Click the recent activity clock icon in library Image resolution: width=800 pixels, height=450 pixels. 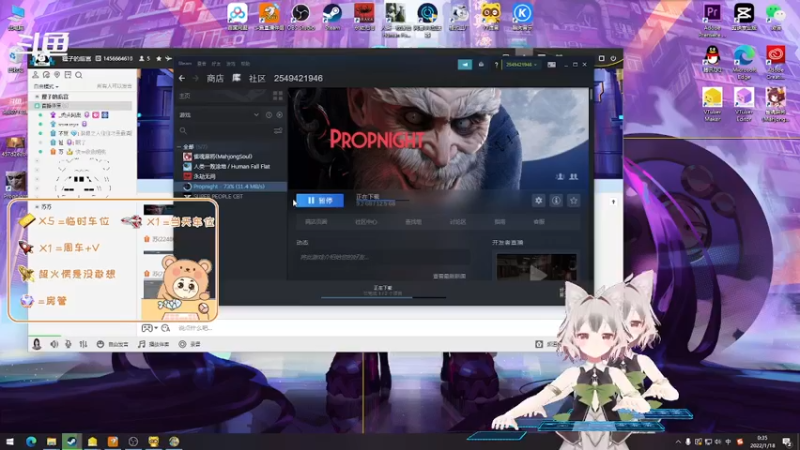pyautogui.click(x=269, y=115)
